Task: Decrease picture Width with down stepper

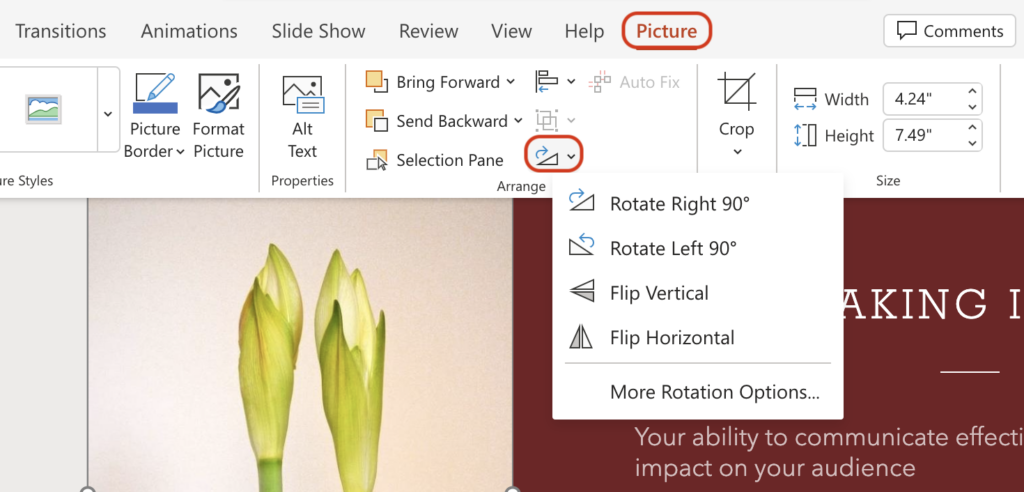Action: (x=972, y=107)
